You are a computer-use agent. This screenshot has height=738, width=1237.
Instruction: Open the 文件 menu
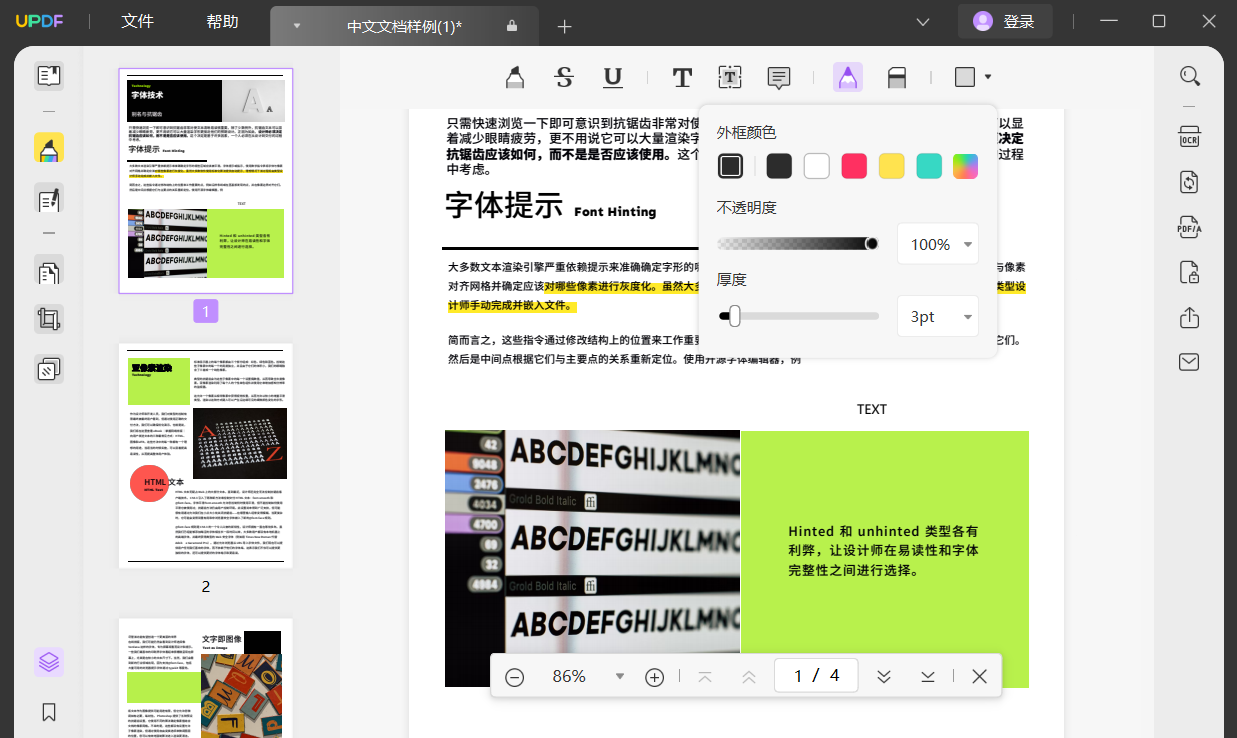click(x=137, y=22)
